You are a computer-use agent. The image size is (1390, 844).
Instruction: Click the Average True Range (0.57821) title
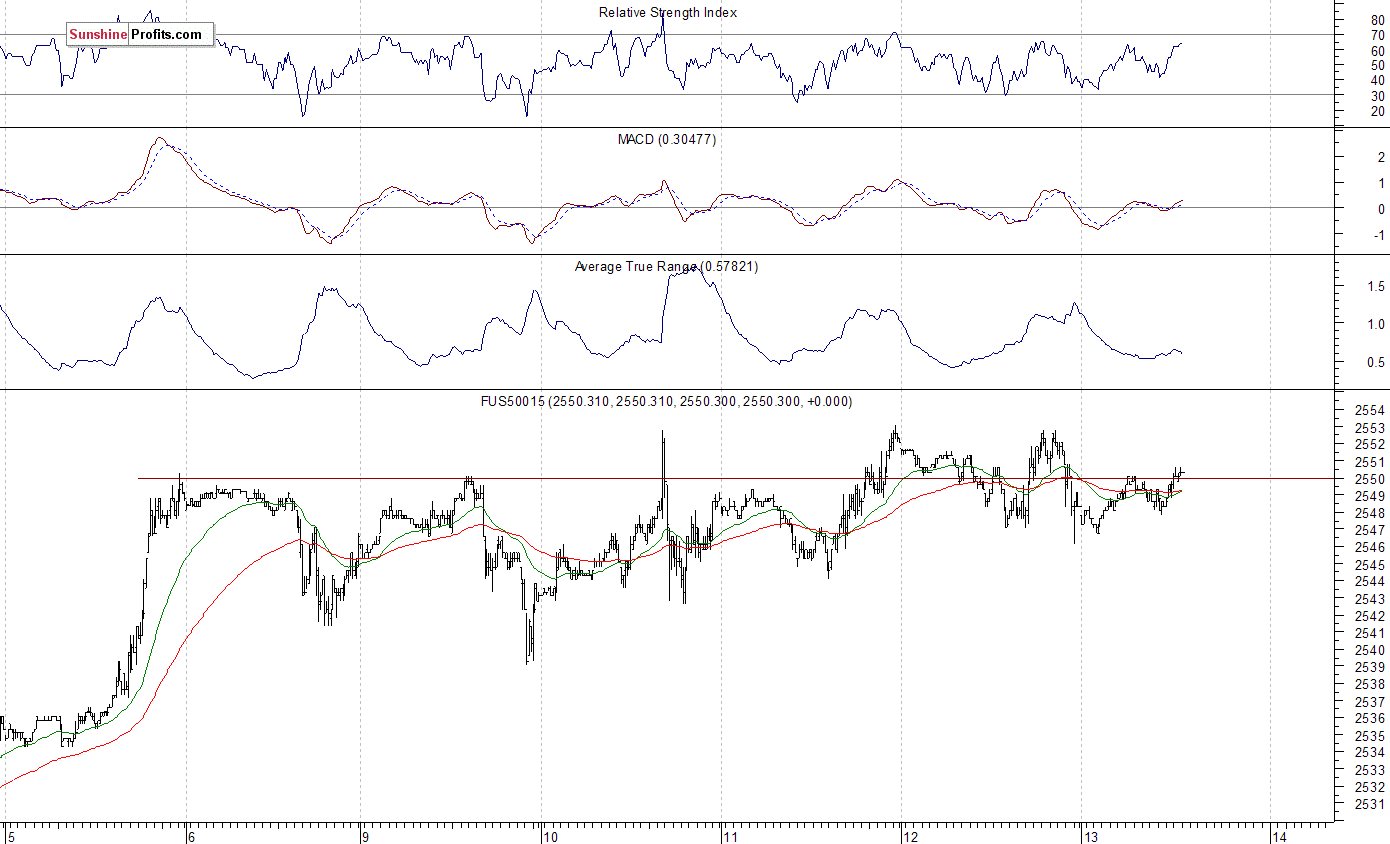point(667,266)
